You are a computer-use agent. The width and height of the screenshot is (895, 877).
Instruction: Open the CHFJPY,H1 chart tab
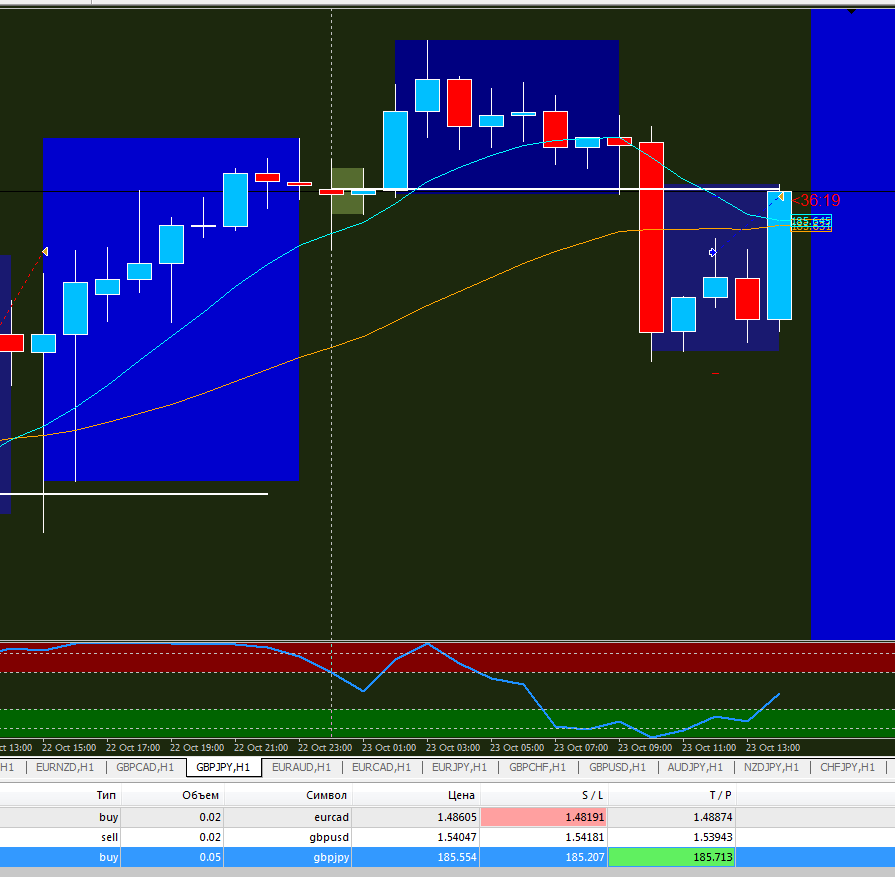(848, 767)
